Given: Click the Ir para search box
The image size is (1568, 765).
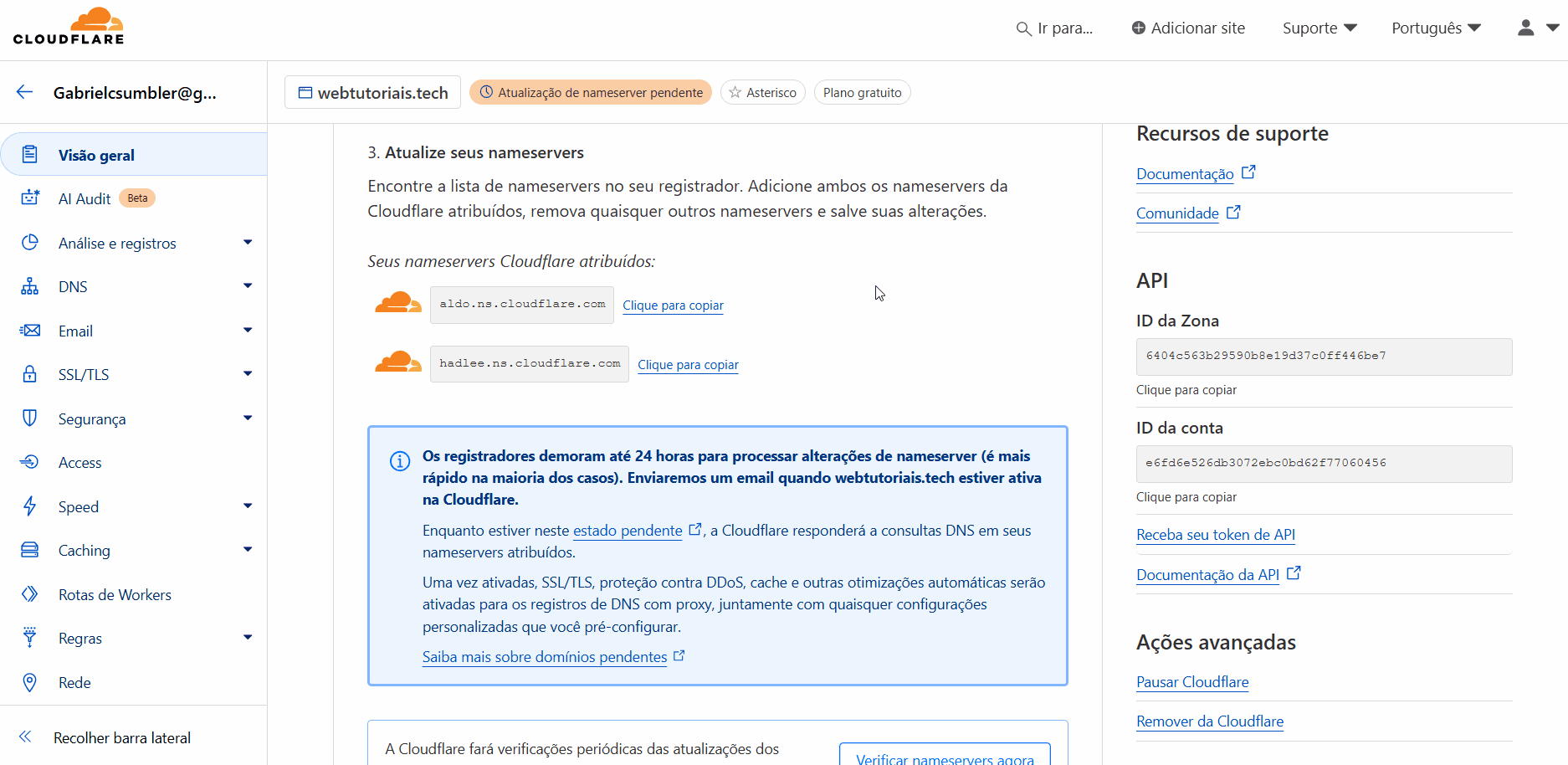Looking at the screenshot, I should (x=1055, y=28).
